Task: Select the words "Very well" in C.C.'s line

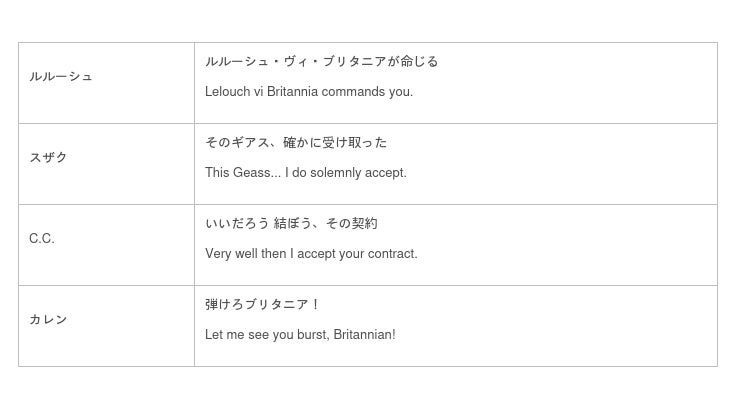Action: [x=231, y=254]
